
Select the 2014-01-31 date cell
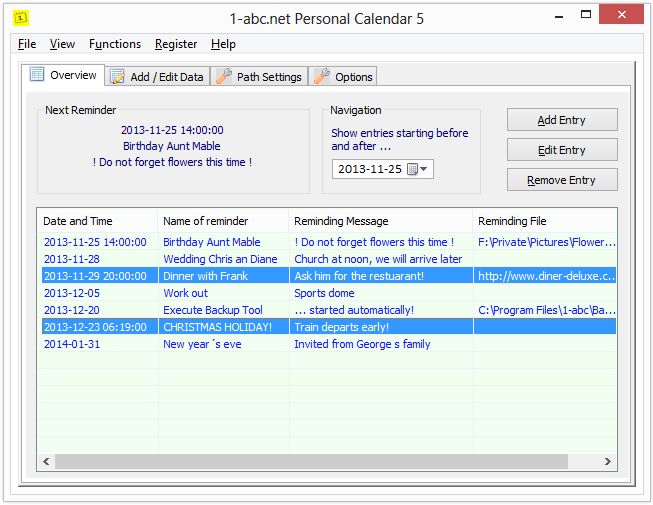click(72, 344)
